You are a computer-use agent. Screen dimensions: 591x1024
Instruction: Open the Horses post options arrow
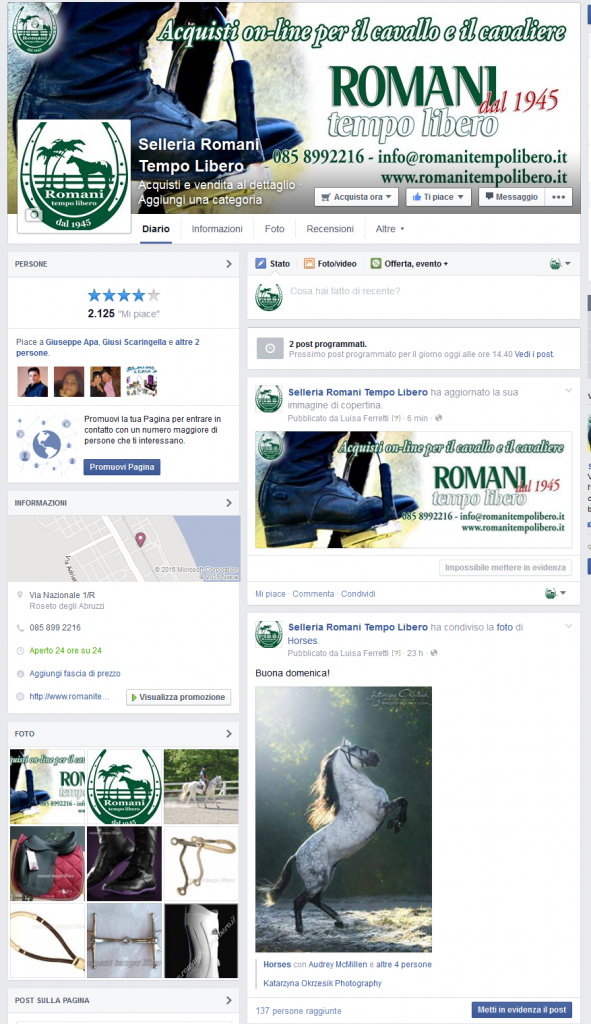click(568, 626)
